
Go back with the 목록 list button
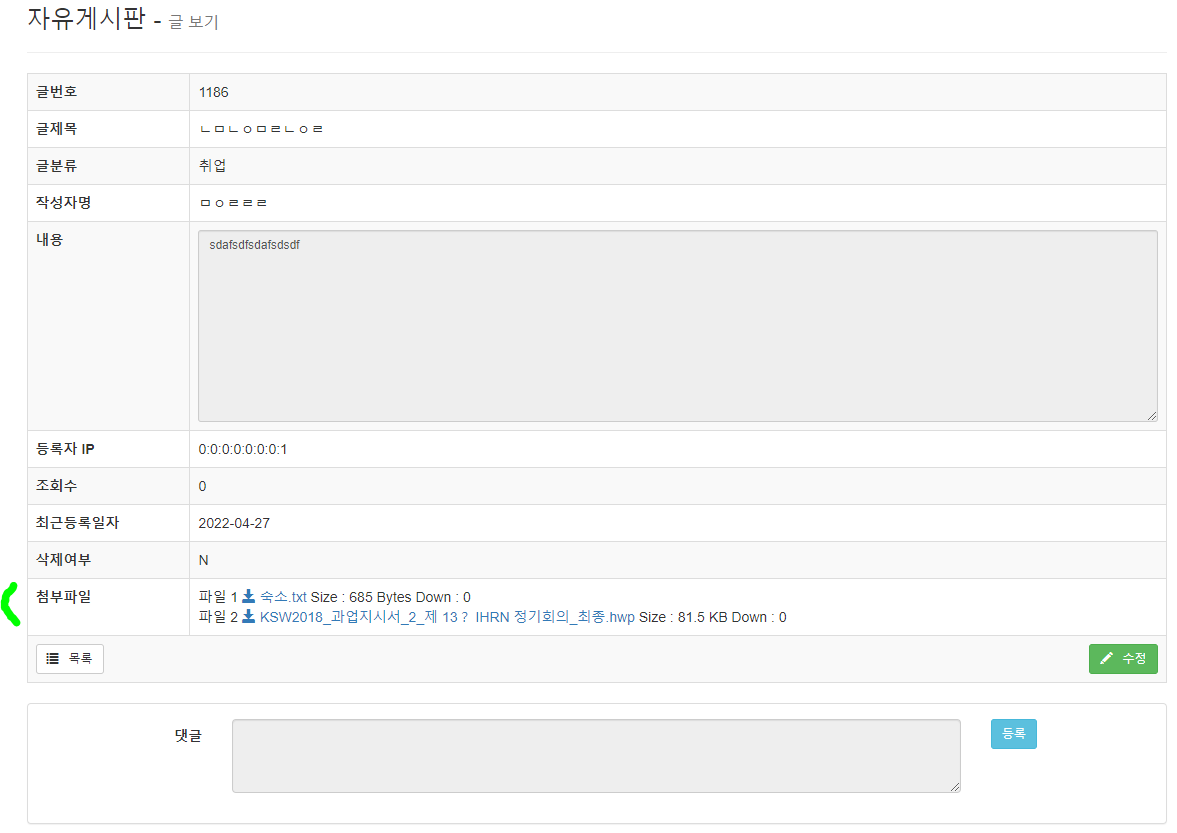[x=70, y=659]
